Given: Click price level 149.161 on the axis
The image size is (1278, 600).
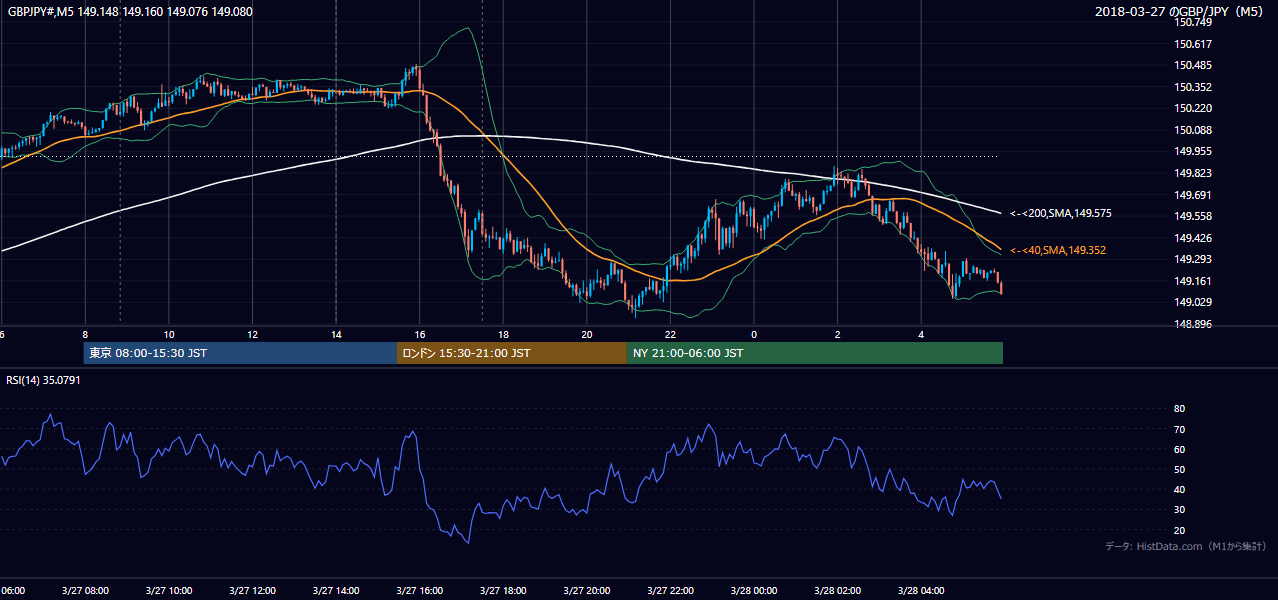Looking at the screenshot, I should [1195, 281].
